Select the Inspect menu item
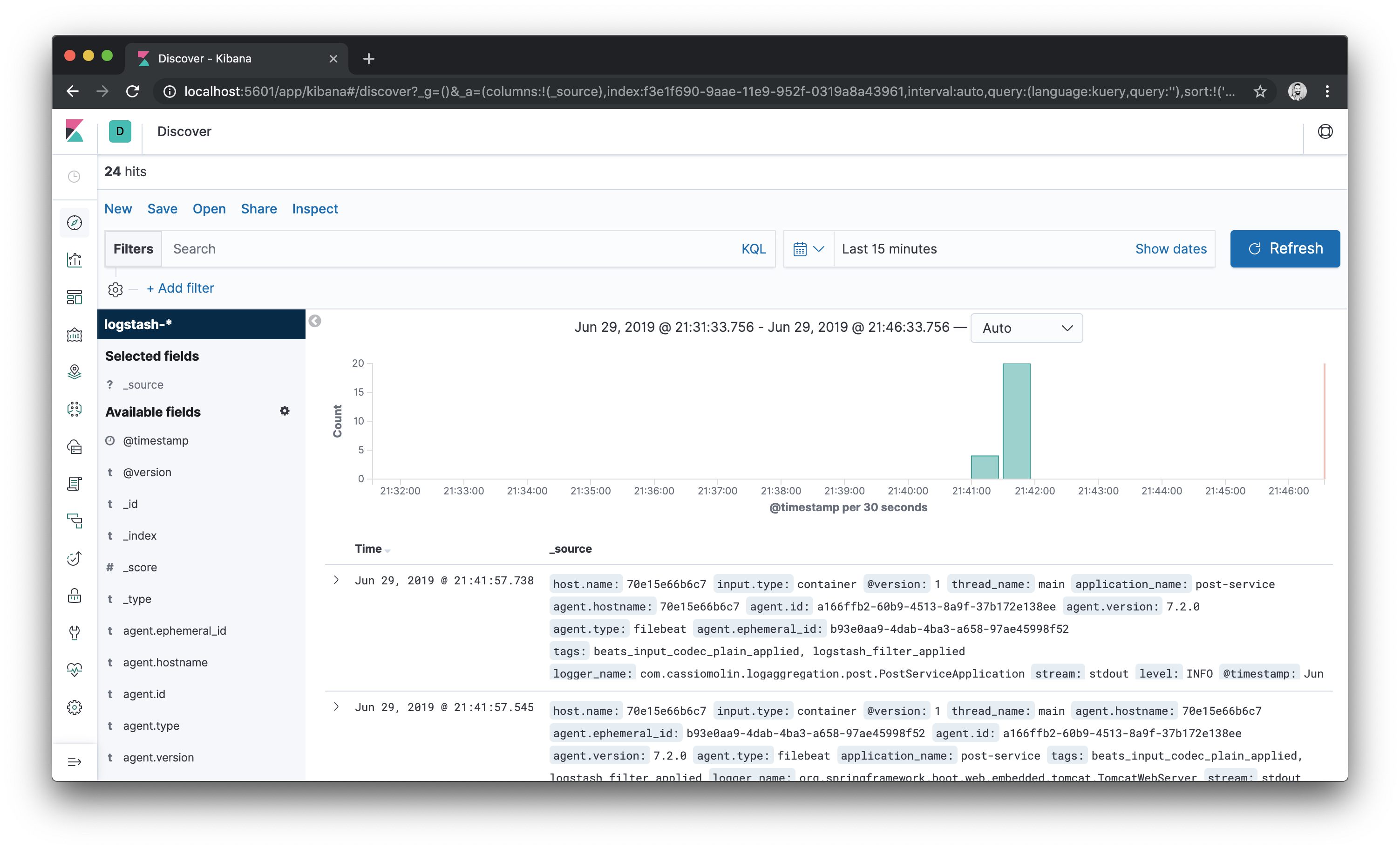The height and width of the screenshot is (850, 1400). (x=315, y=208)
